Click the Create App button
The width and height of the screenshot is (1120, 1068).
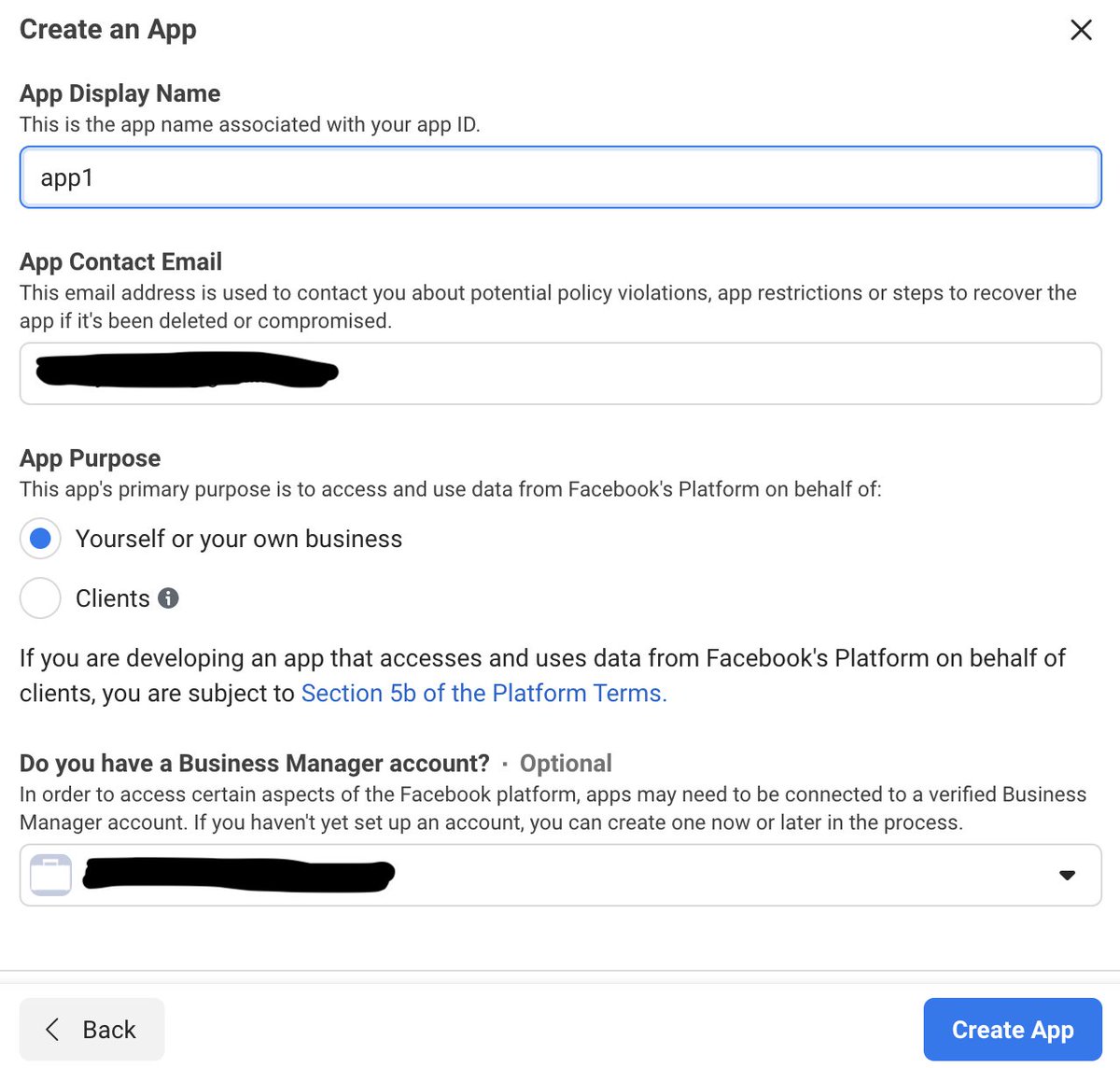coord(1013,1029)
